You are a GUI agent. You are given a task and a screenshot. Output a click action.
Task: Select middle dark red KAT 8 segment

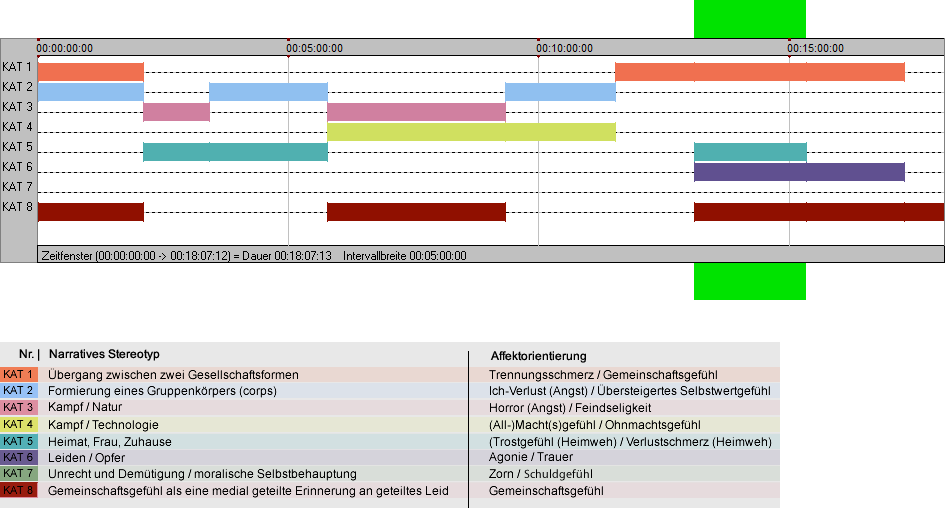coord(416,212)
